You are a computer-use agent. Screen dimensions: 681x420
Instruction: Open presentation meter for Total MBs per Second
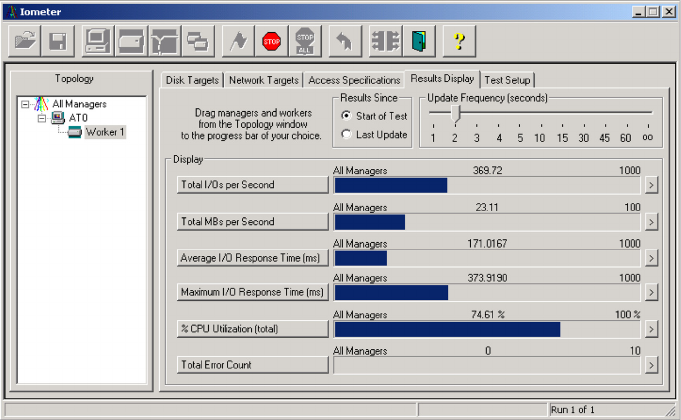pyautogui.click(x=651, y=222)
